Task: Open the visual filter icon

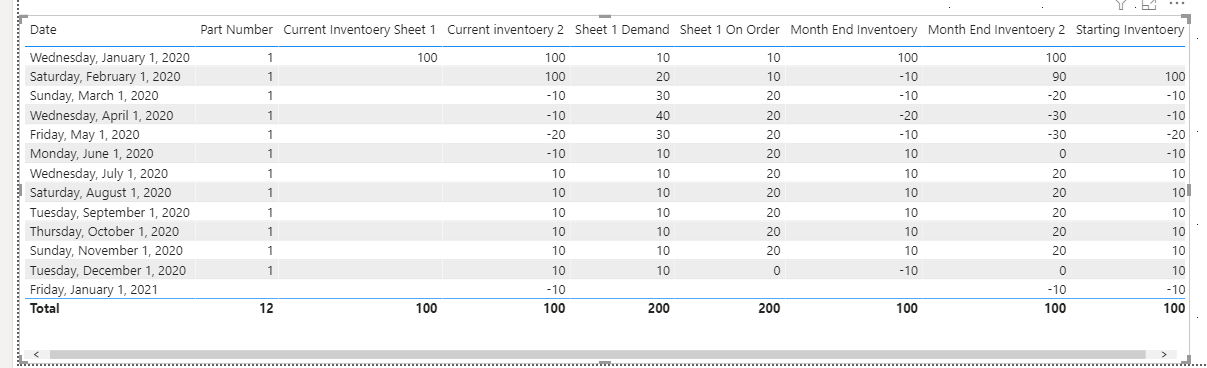Action: [x=1121, y=4]
